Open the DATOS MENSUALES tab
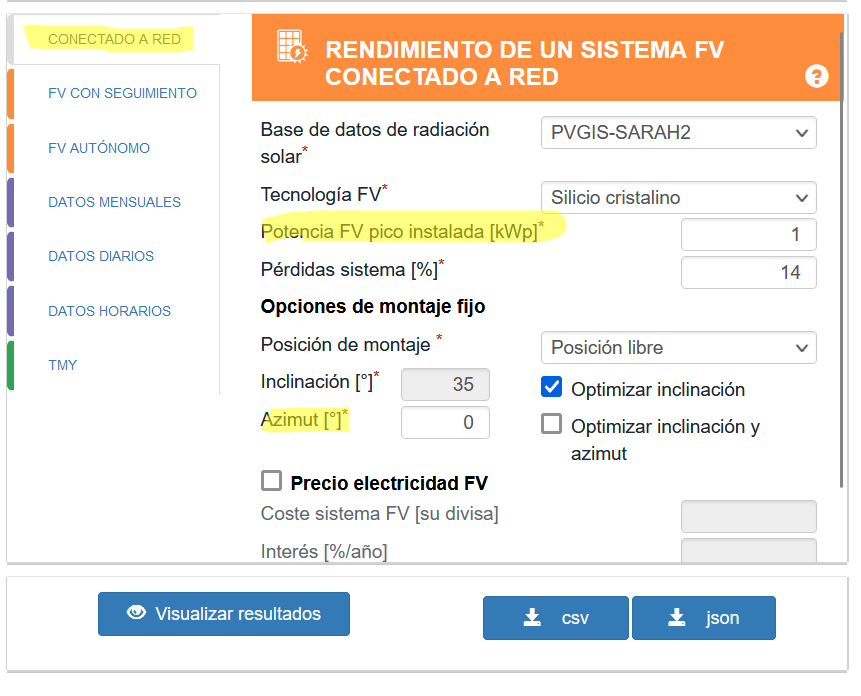 click(114, 202)
